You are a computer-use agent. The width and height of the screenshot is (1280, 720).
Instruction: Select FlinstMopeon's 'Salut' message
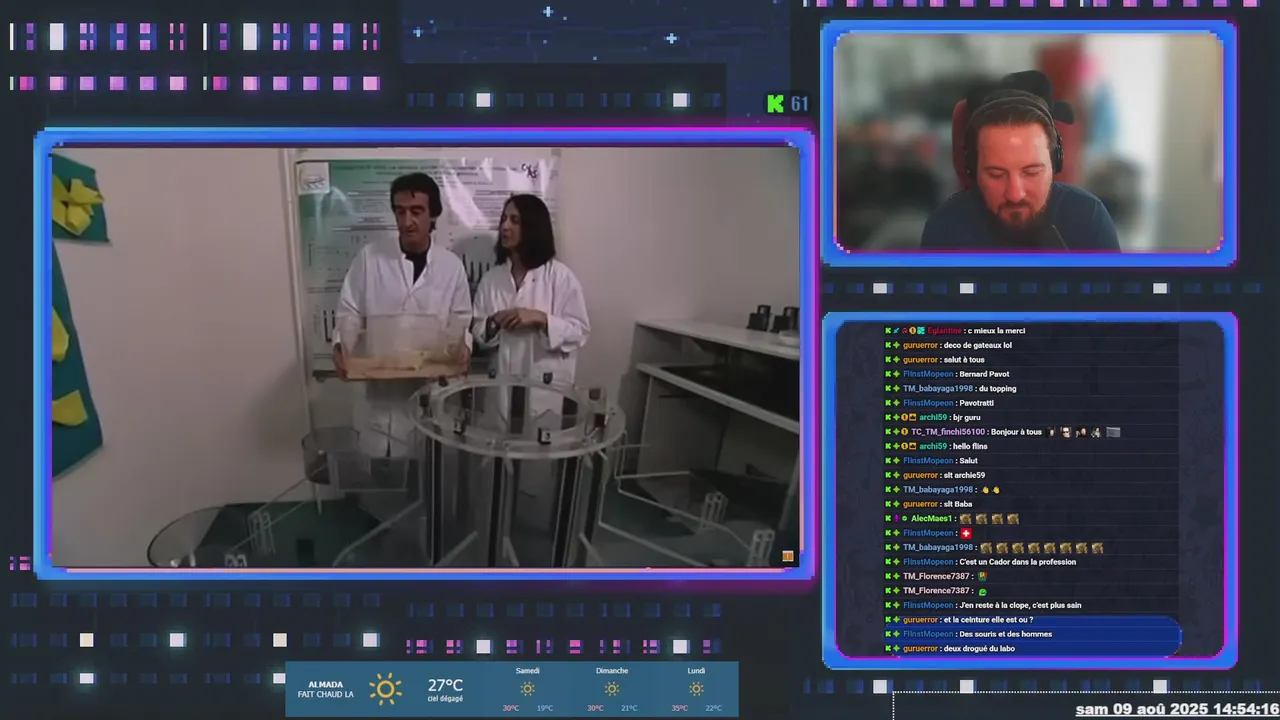(x=968, y=461)
